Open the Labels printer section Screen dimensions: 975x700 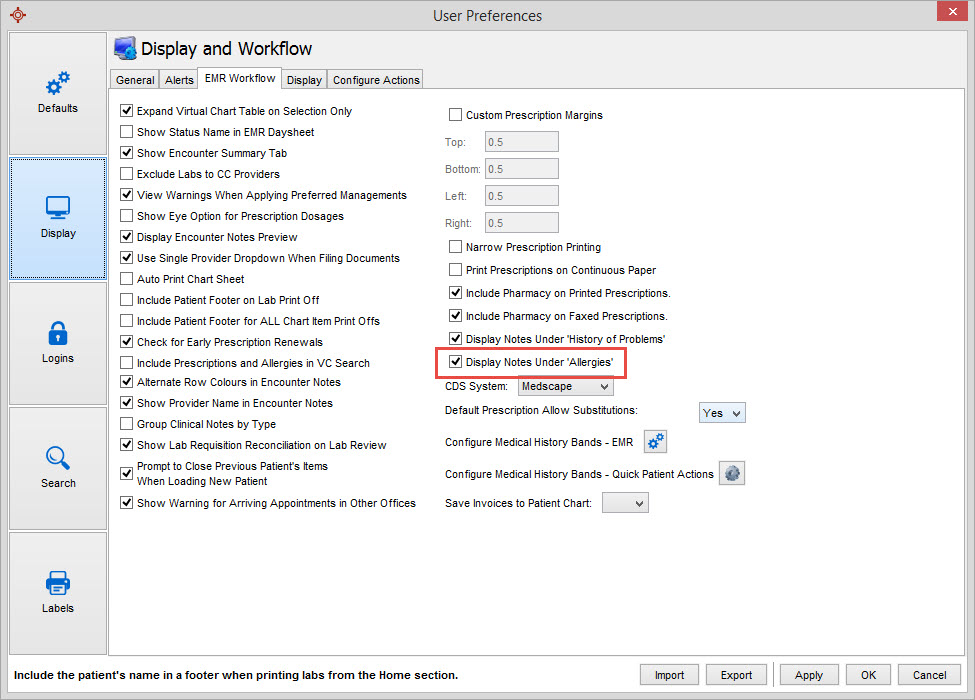click(58, 592)
